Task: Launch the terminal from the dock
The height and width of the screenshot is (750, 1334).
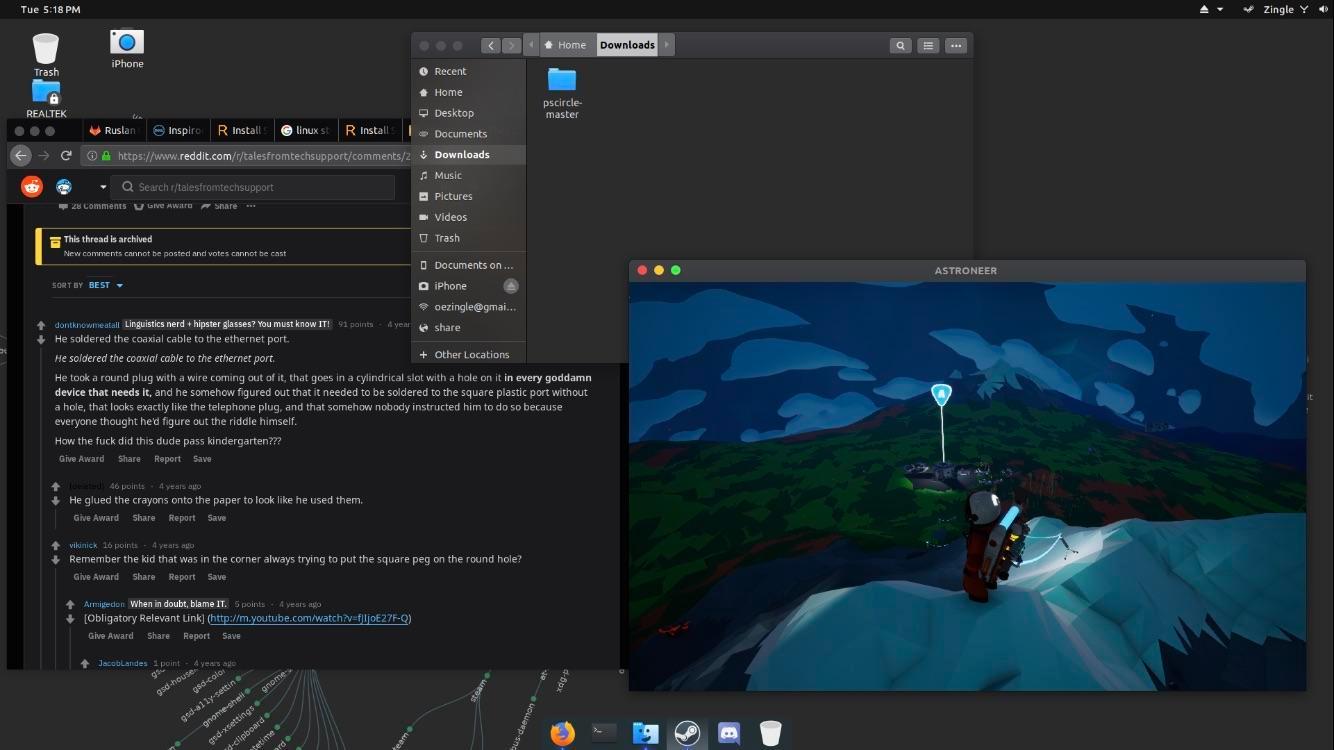Action: (603, 733)
